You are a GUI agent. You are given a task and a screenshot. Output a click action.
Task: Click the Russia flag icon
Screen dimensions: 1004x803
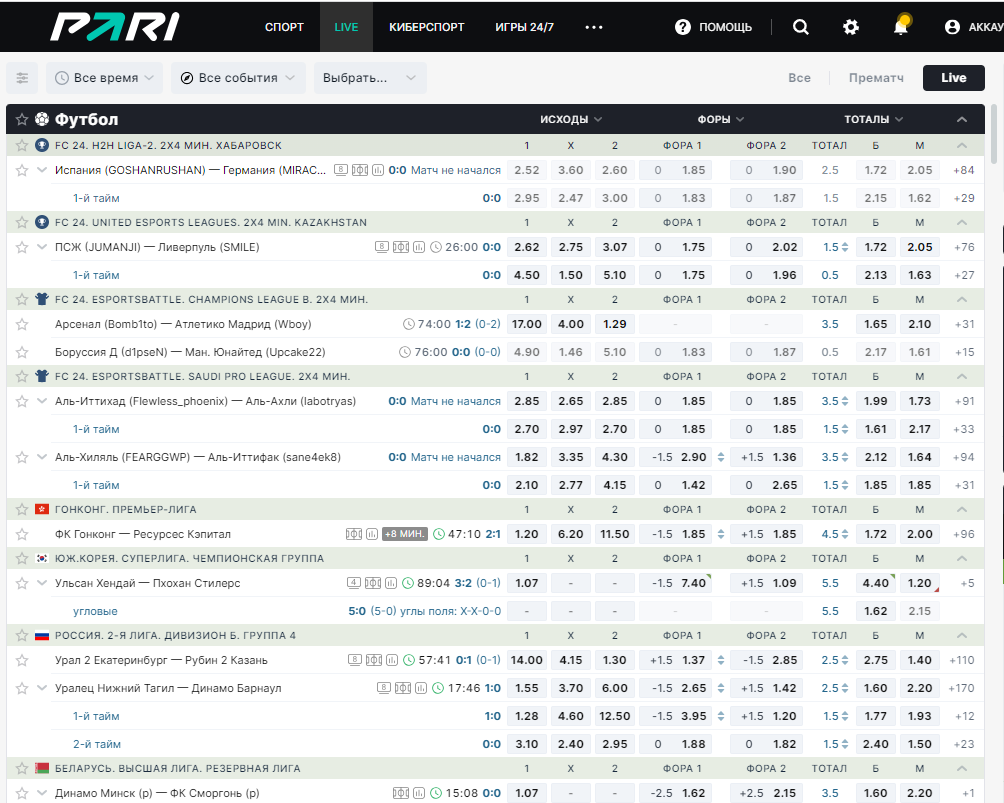point(42,635)
